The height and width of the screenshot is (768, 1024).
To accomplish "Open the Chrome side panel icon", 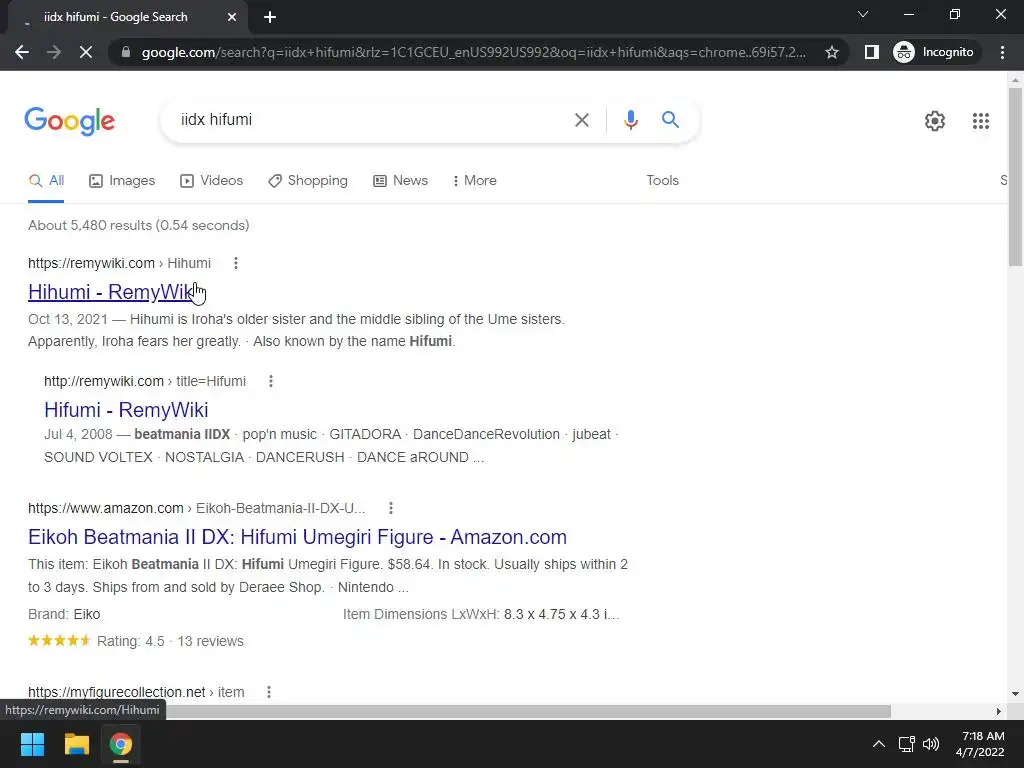I will point(871,52).
